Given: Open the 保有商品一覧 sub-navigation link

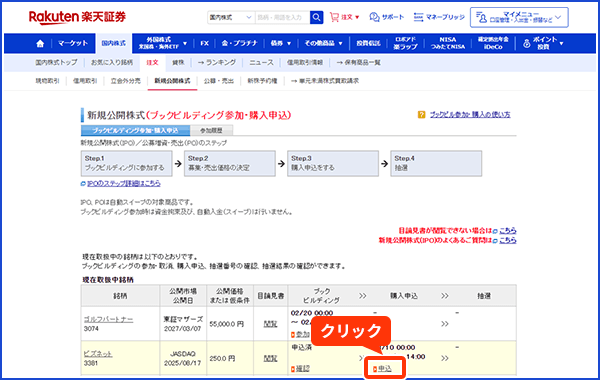Looking at the screenshot, I should point(358,62).
